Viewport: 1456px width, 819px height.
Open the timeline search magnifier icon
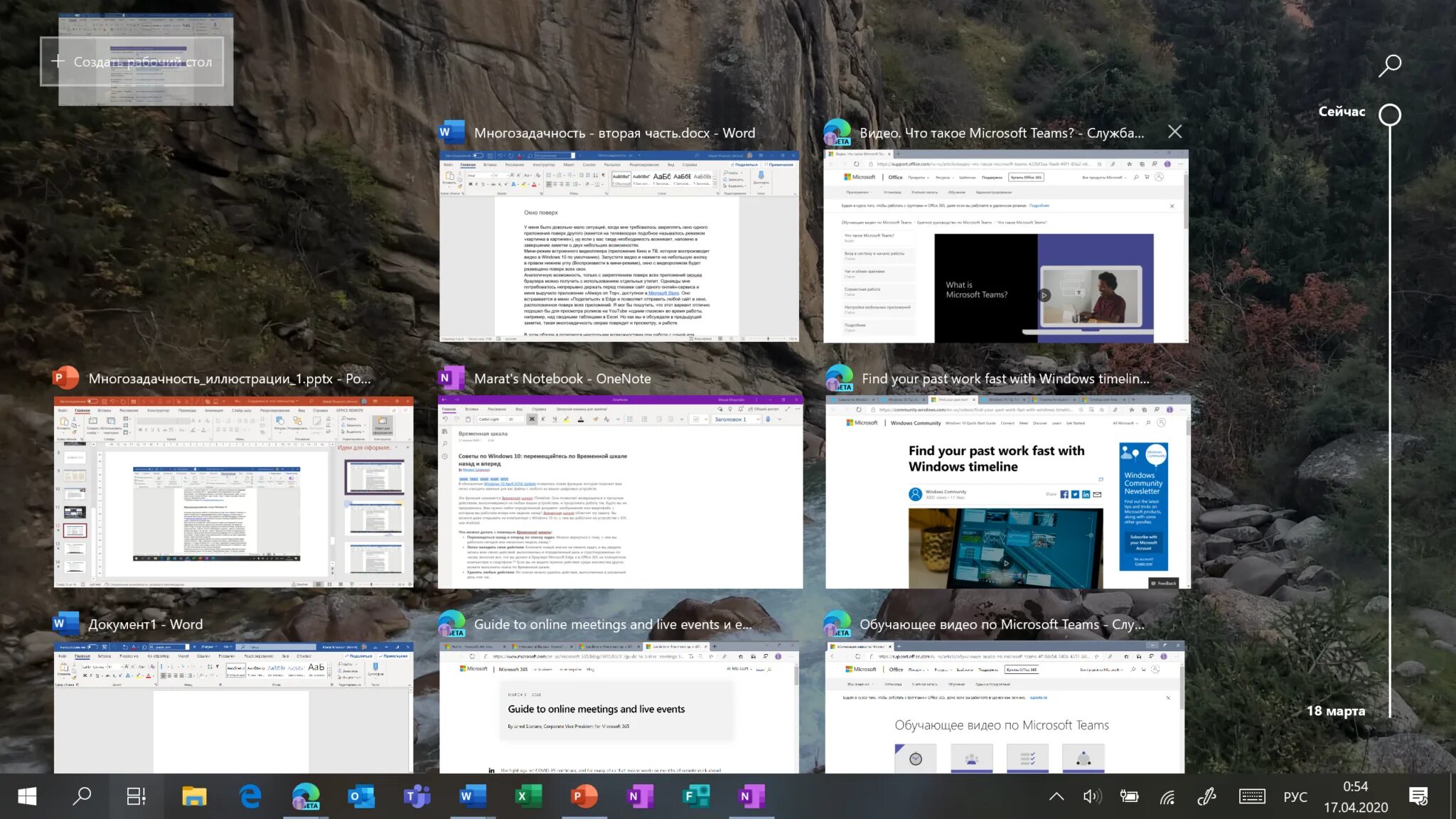coord(1389,65)
